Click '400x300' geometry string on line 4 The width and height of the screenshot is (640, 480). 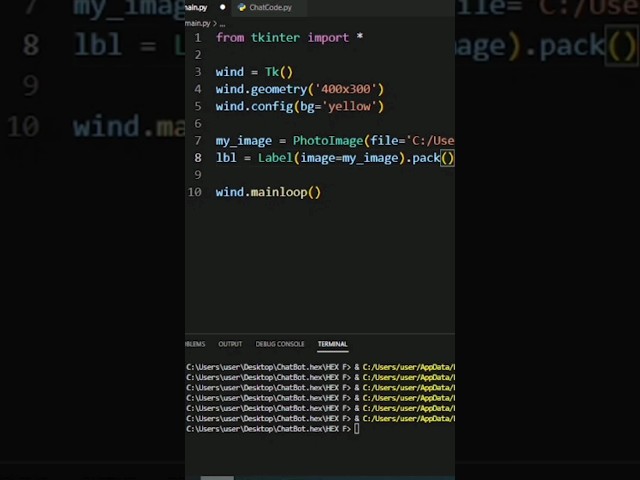point(346,89)
